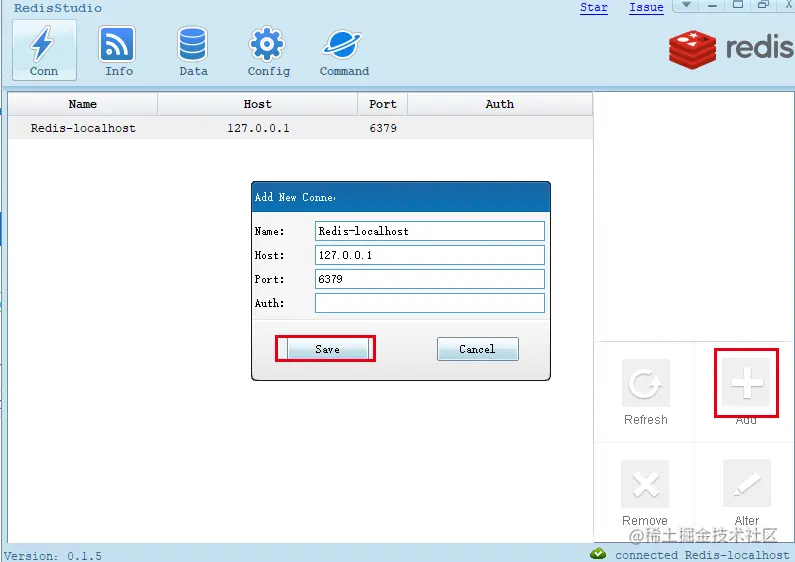Click the redis logo cube
This screenshot has width=795, height=562.
pos(692,49)
